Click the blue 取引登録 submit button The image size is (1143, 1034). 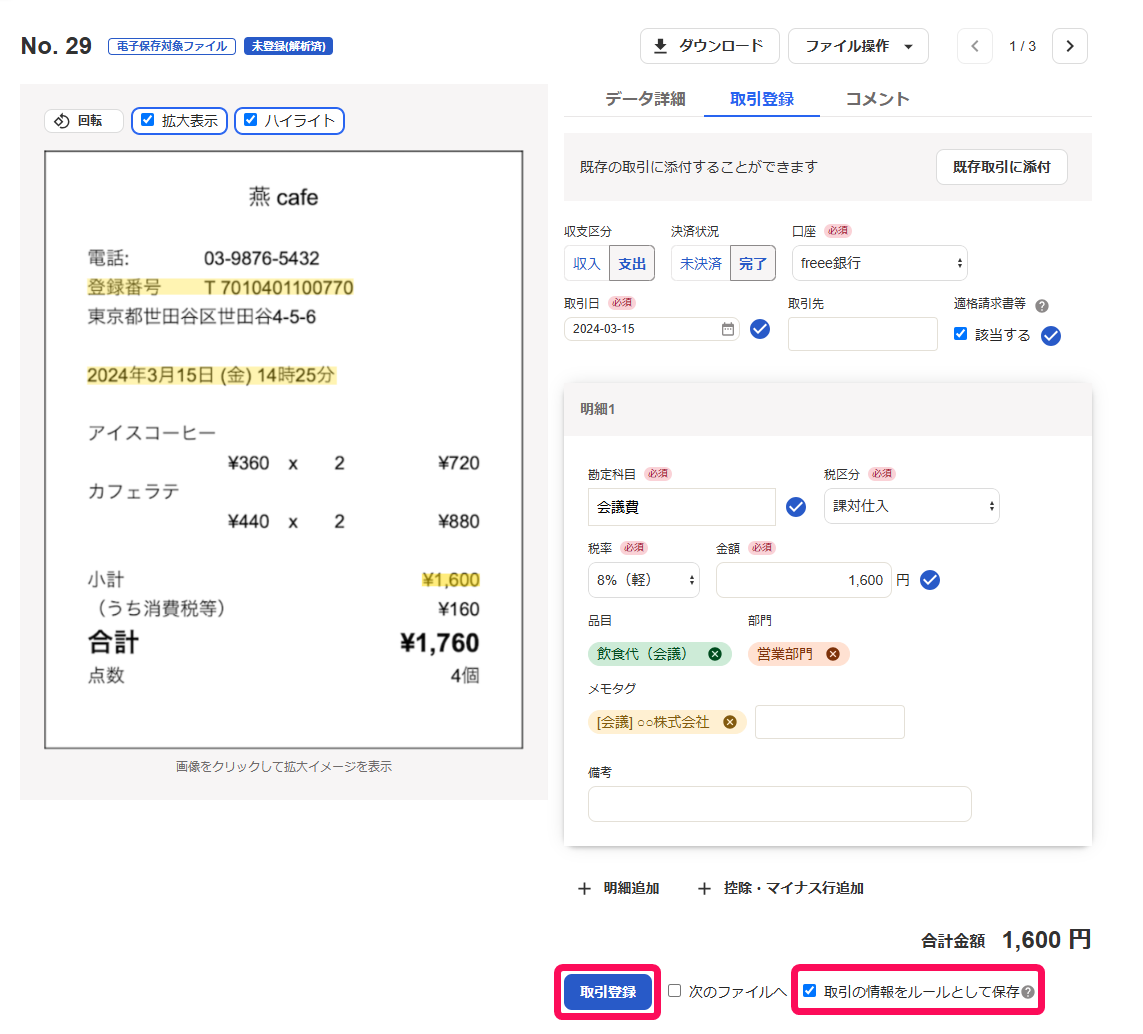click(x=608, y=992)
